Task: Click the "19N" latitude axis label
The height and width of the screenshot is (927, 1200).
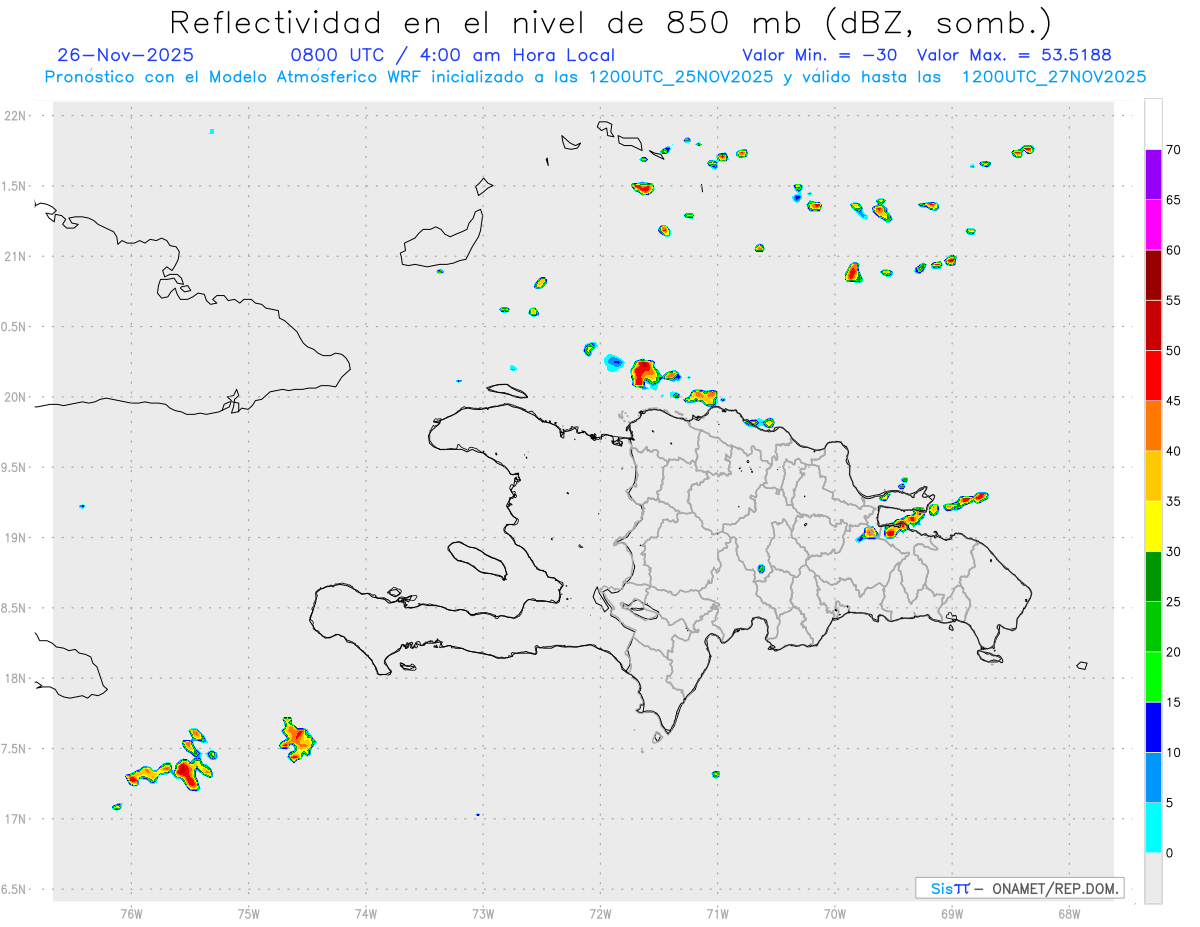Action: tap(17, 538)
